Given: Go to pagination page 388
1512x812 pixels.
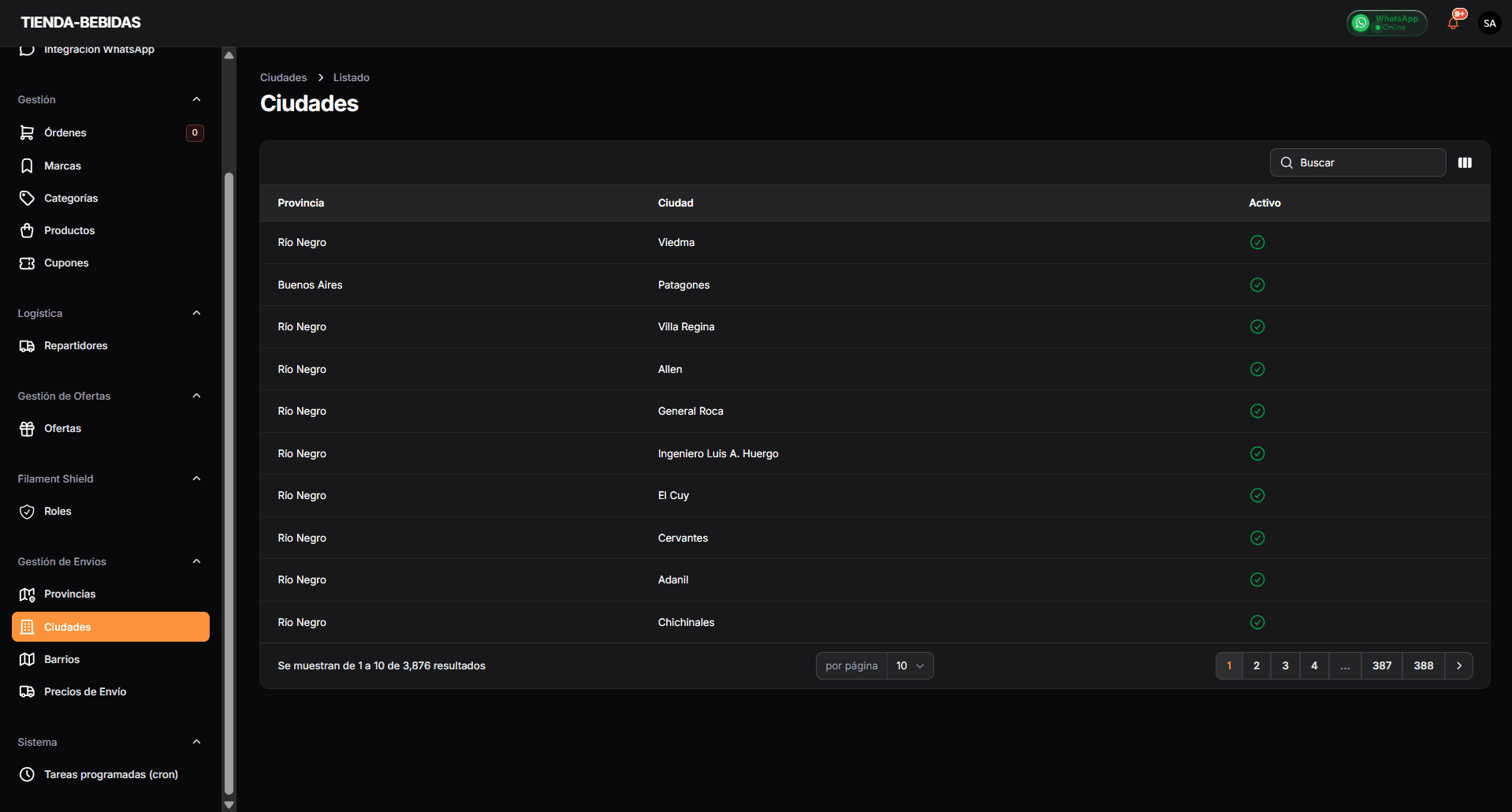Looking at the screenshot, I should click(1423, 665).
